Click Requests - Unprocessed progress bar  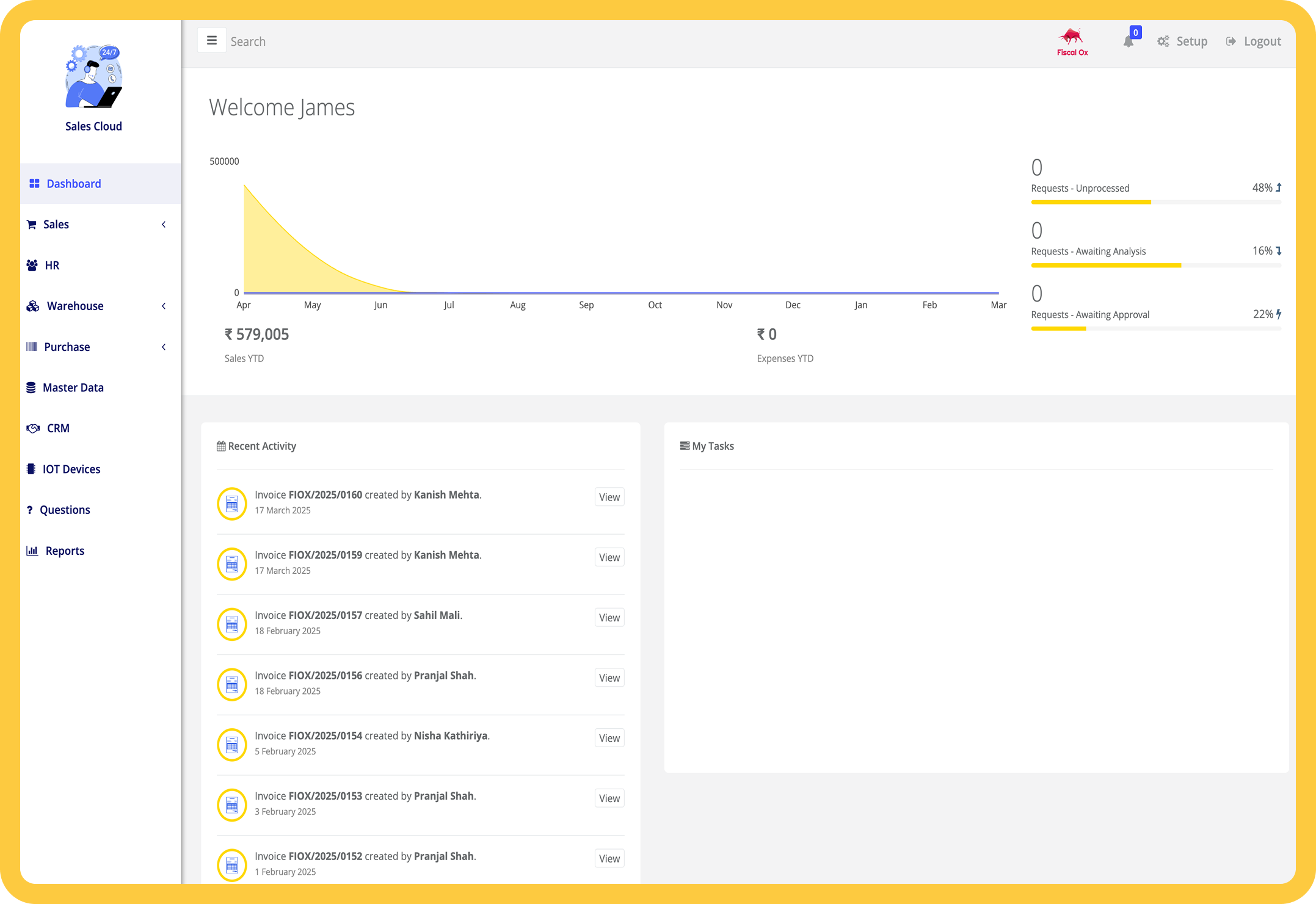[x=1155, y=202]
